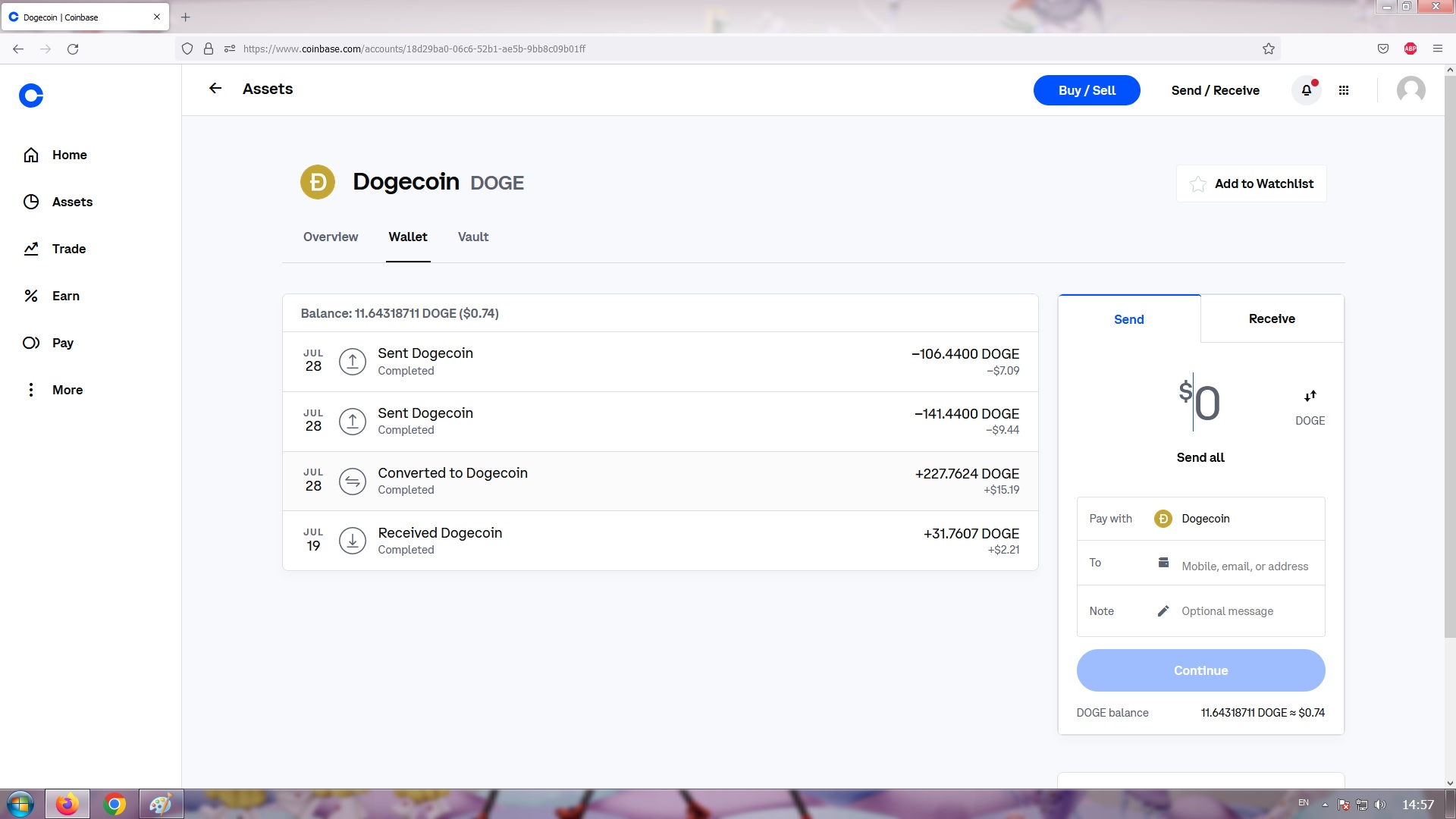Click the Coinbase logo icon
Viewport: 1456px width, 819px height.
pyautogui.click(x=31, y=96)
